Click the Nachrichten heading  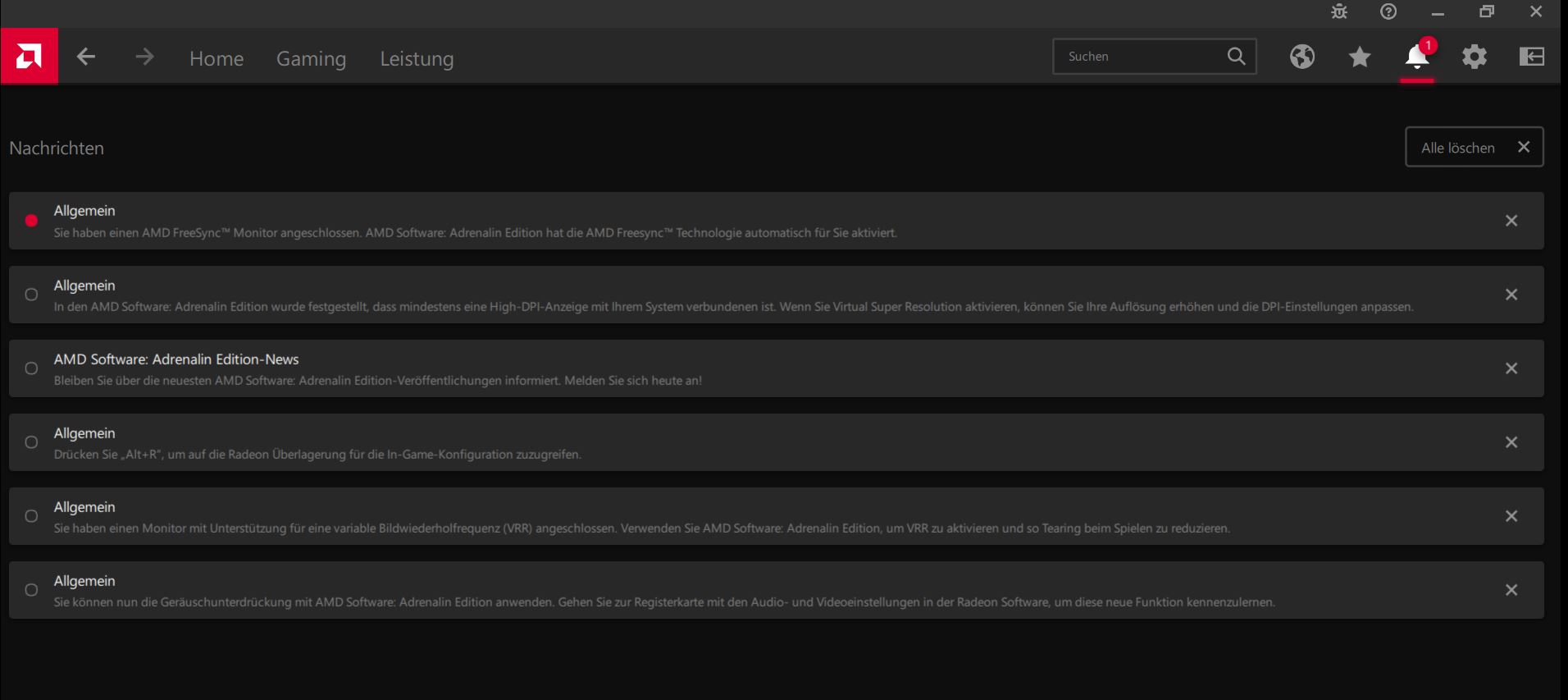57,148
